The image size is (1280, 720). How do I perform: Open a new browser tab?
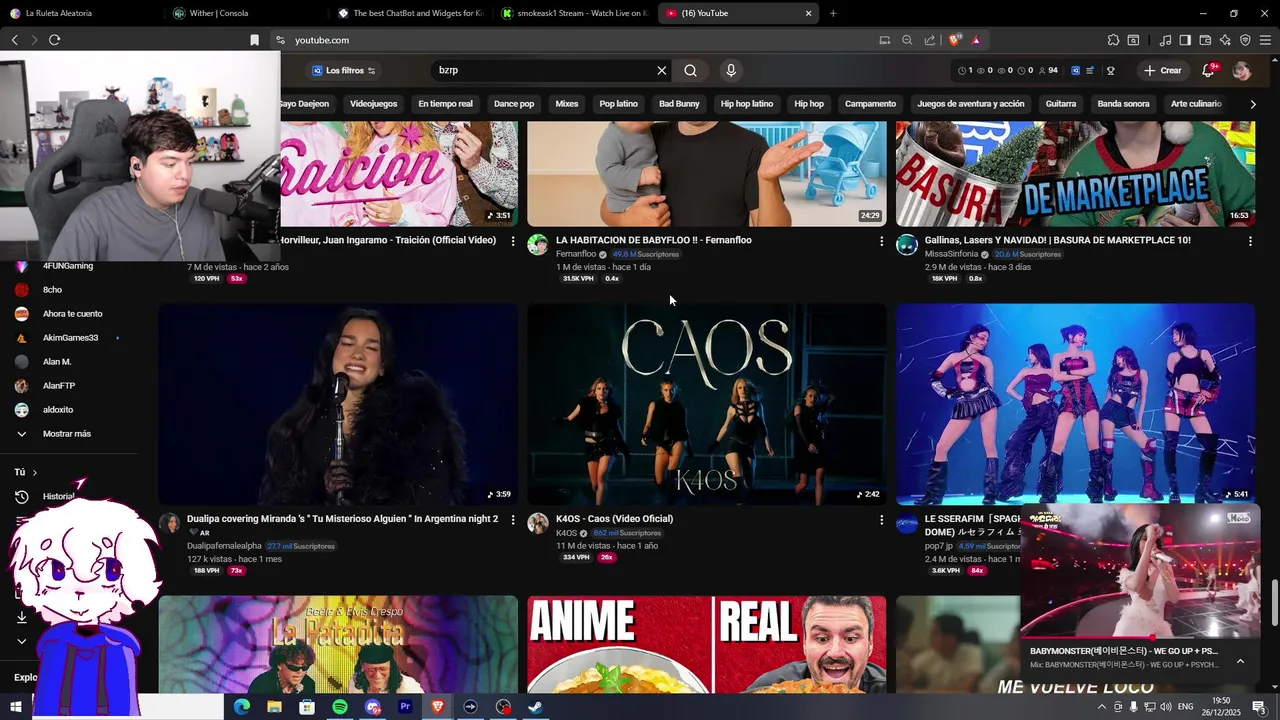click(833, 13)
